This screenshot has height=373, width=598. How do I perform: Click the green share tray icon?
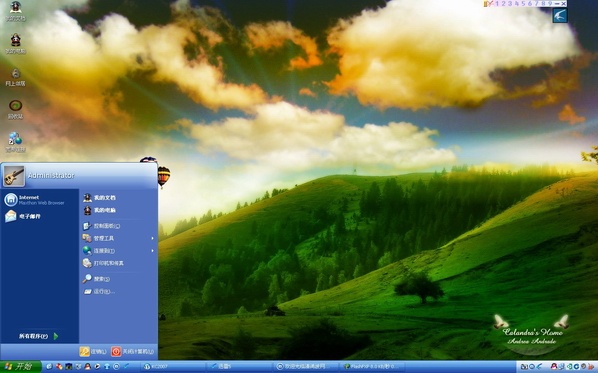pos(569,367)
